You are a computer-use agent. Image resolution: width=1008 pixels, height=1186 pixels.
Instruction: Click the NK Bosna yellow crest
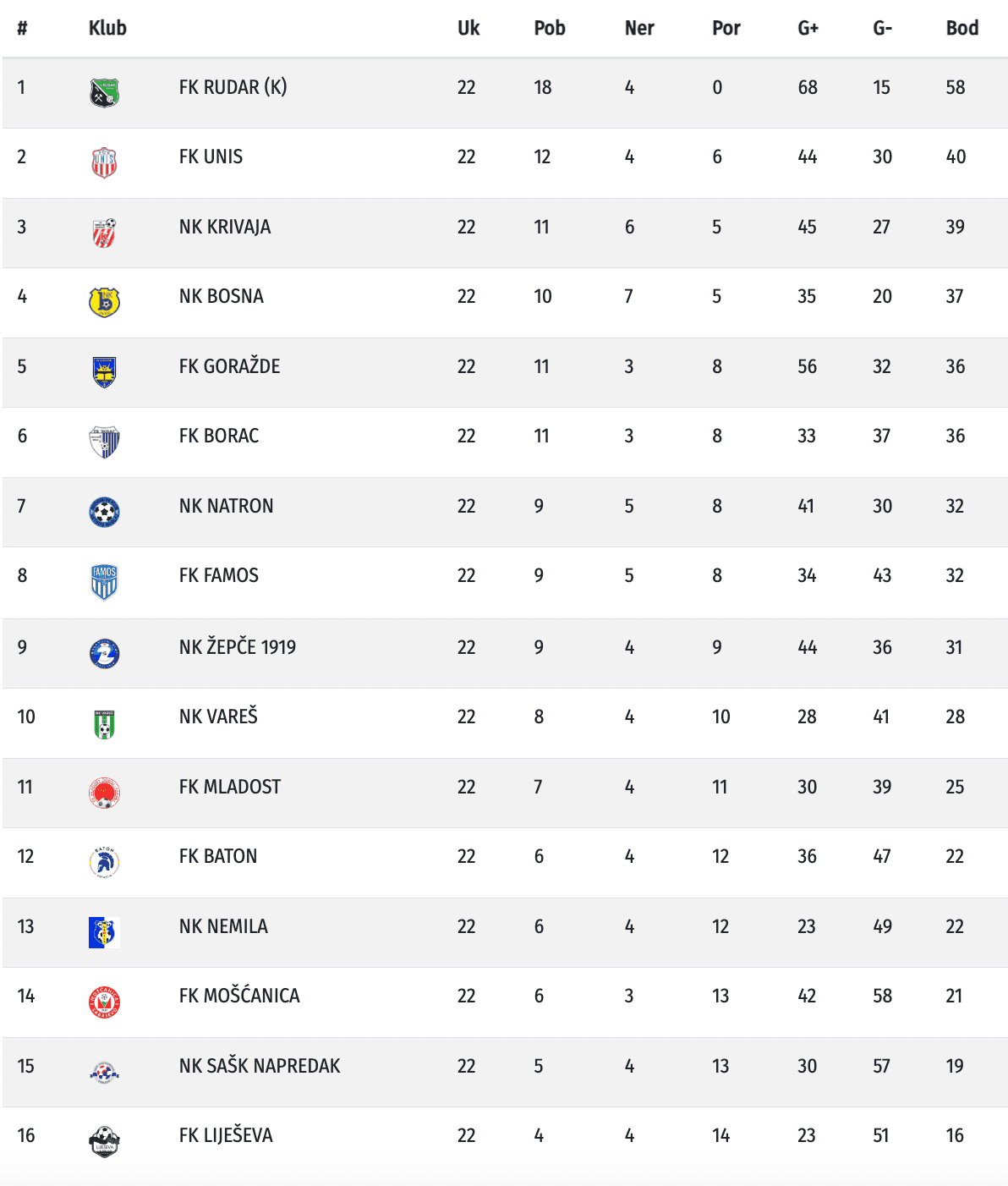point(104,301)
